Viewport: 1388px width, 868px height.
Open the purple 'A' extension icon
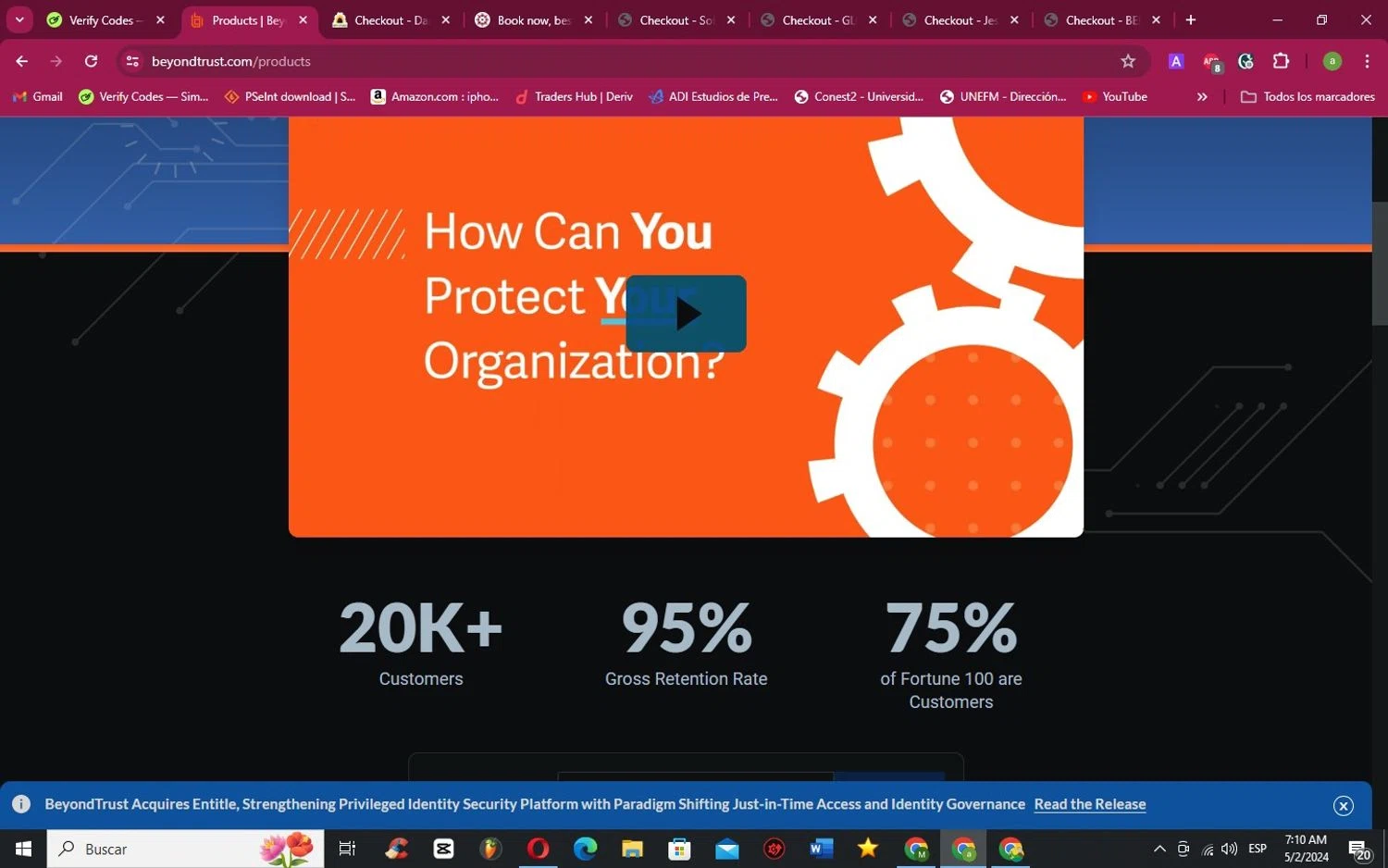pos(1176,61)
